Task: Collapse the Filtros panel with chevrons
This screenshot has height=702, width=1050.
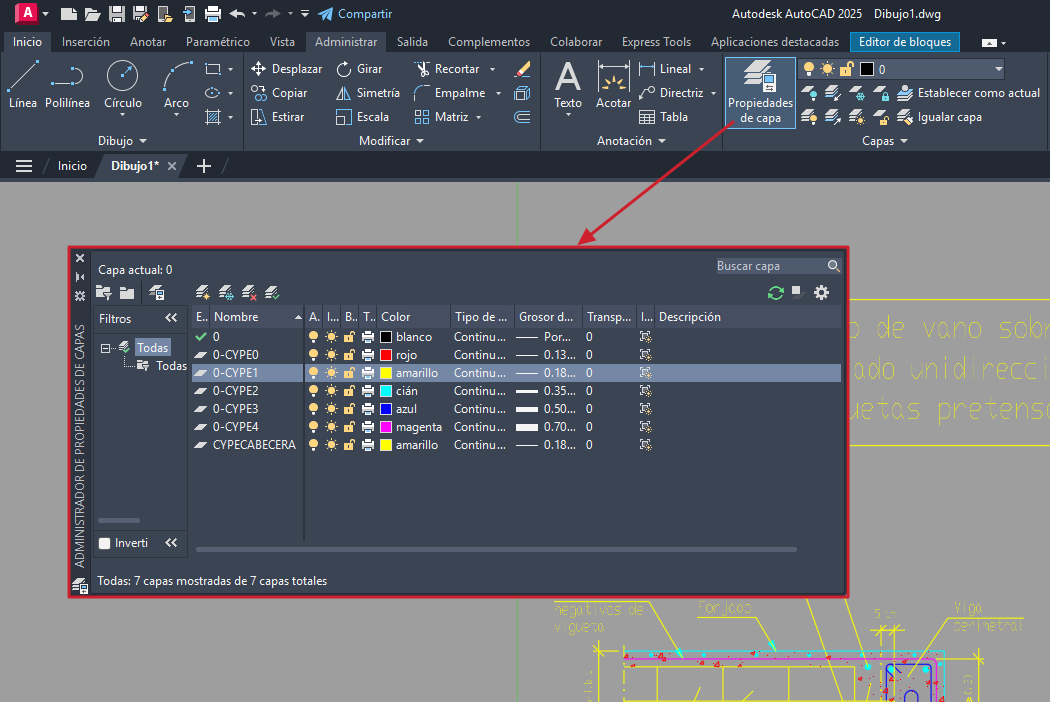Action: coord(171,318)
